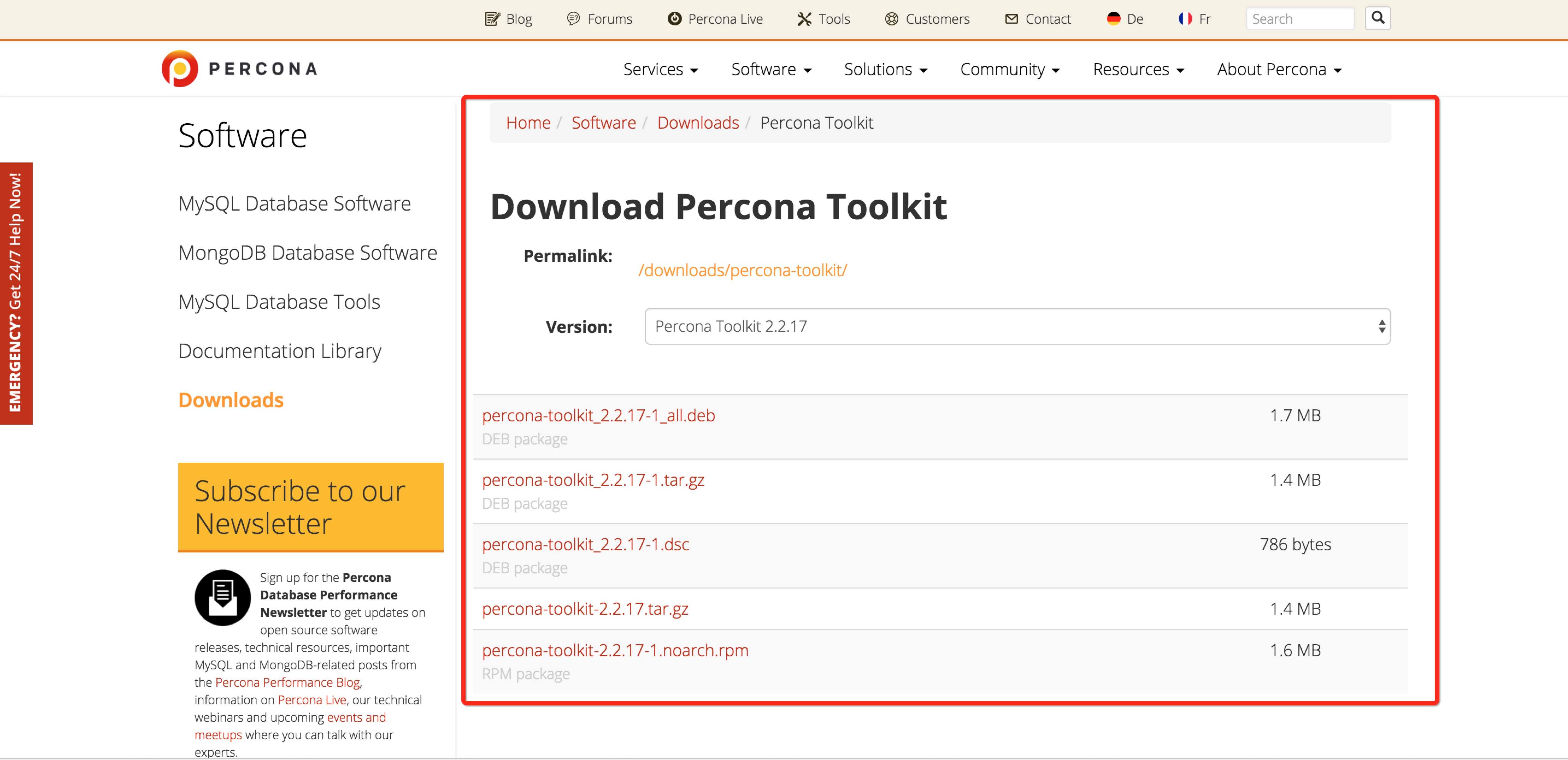The width and height of the screenshot is (1568, 760).
Task: Open the Tools top link
Action: coord(834,19)
